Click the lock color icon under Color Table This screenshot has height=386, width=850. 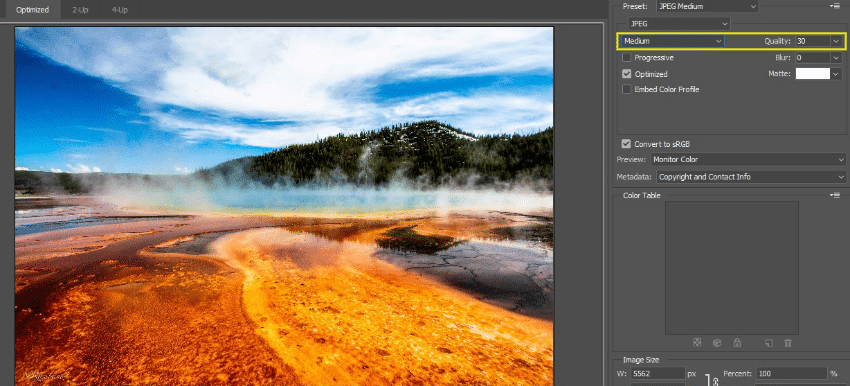(x=737, y=343)
